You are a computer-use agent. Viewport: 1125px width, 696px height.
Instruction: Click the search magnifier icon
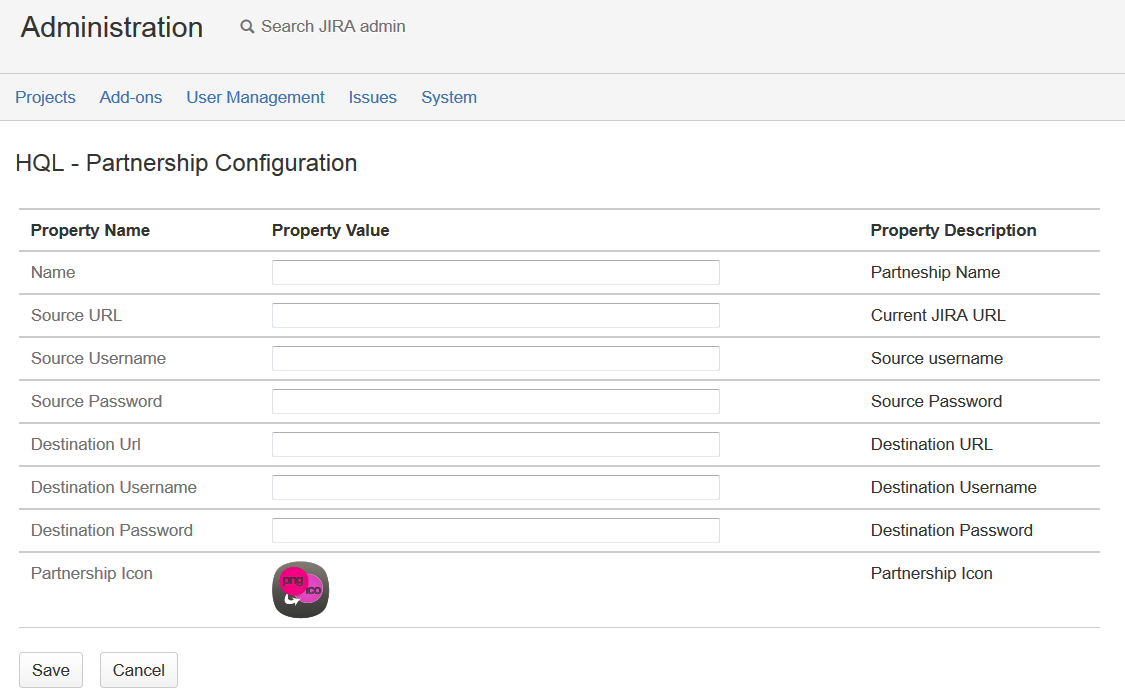click(x=247, y=27)
